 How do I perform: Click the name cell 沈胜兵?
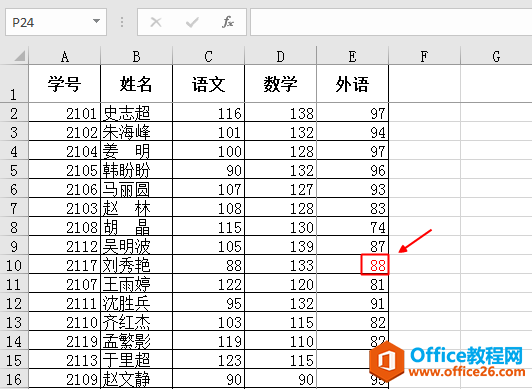(136, 302)
